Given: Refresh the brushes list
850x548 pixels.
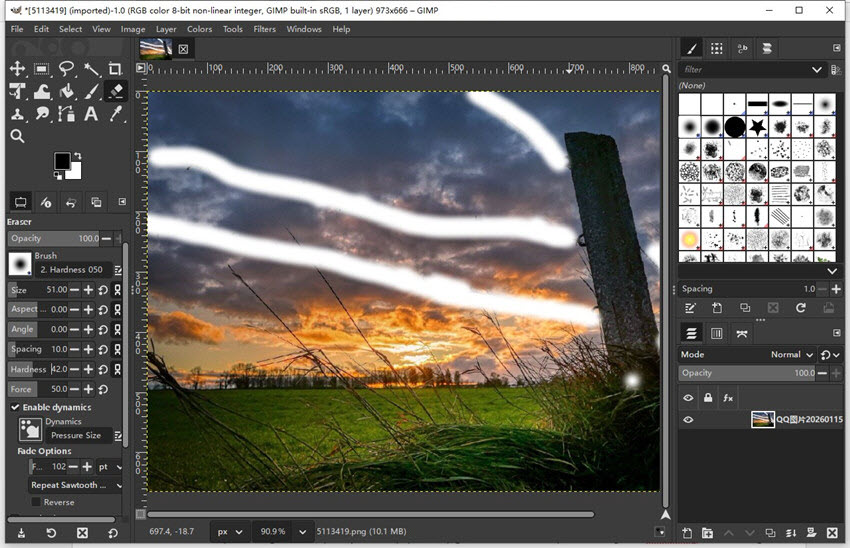Looking at the screenshot, I should 800,308.
